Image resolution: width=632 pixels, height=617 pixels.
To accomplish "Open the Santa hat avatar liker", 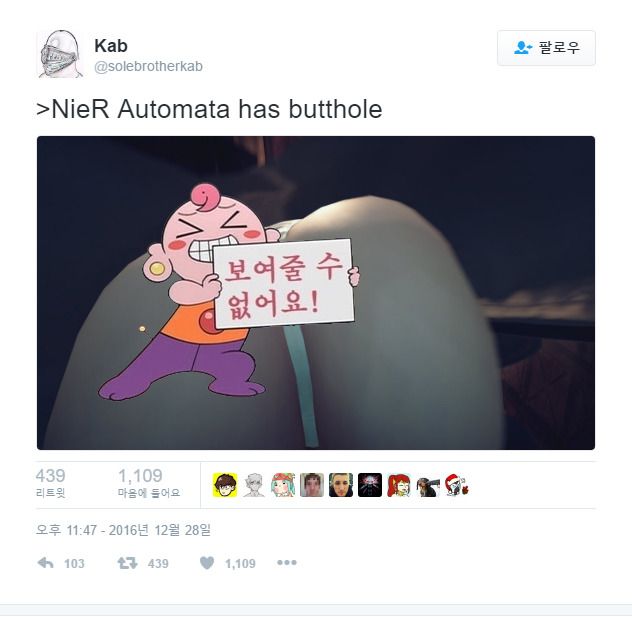I will [x=457, y=485].
